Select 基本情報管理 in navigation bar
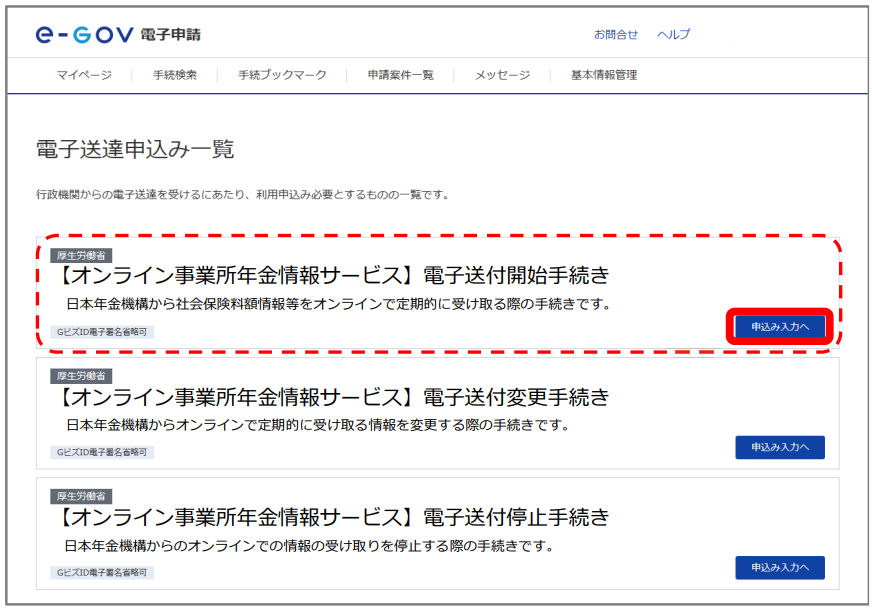This screenshot has width=872, height=608. (x=603, y=75)
